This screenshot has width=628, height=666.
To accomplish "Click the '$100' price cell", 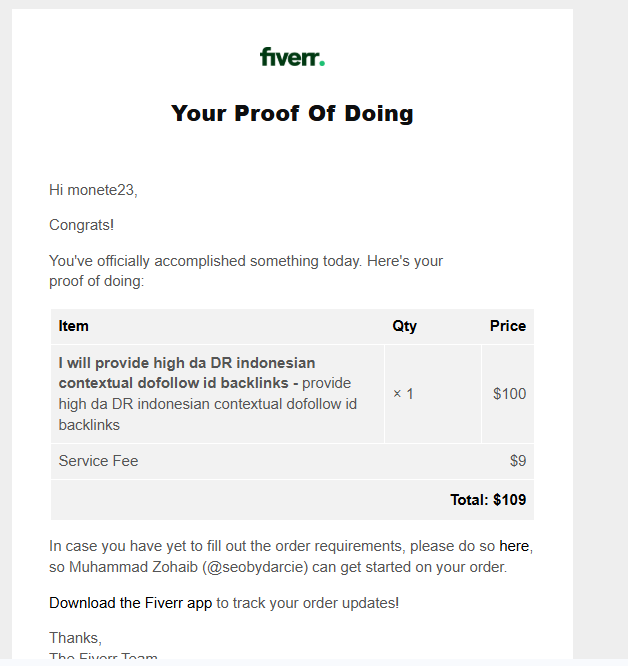I will 509,394.
